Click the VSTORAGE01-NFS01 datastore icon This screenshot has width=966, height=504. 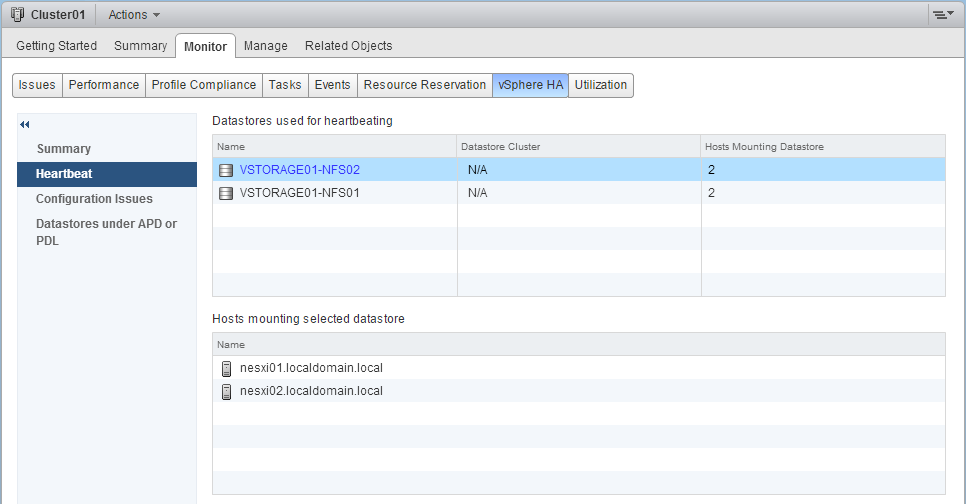[226, 193]
